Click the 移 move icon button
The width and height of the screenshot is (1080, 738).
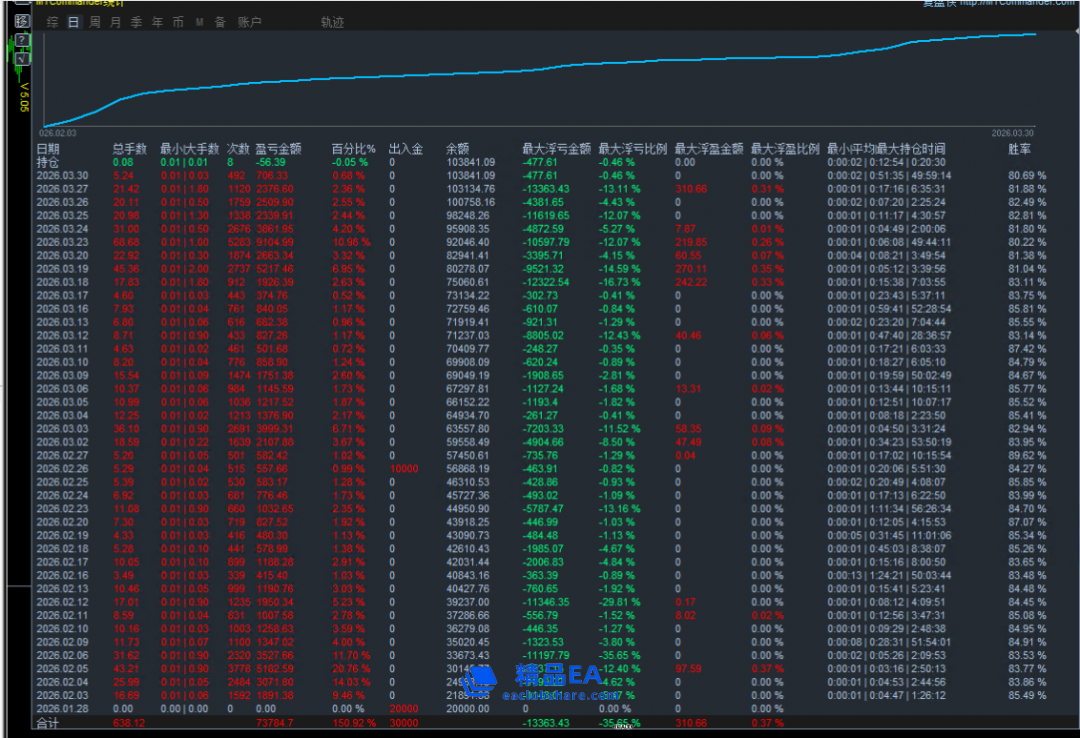[22, 20]
